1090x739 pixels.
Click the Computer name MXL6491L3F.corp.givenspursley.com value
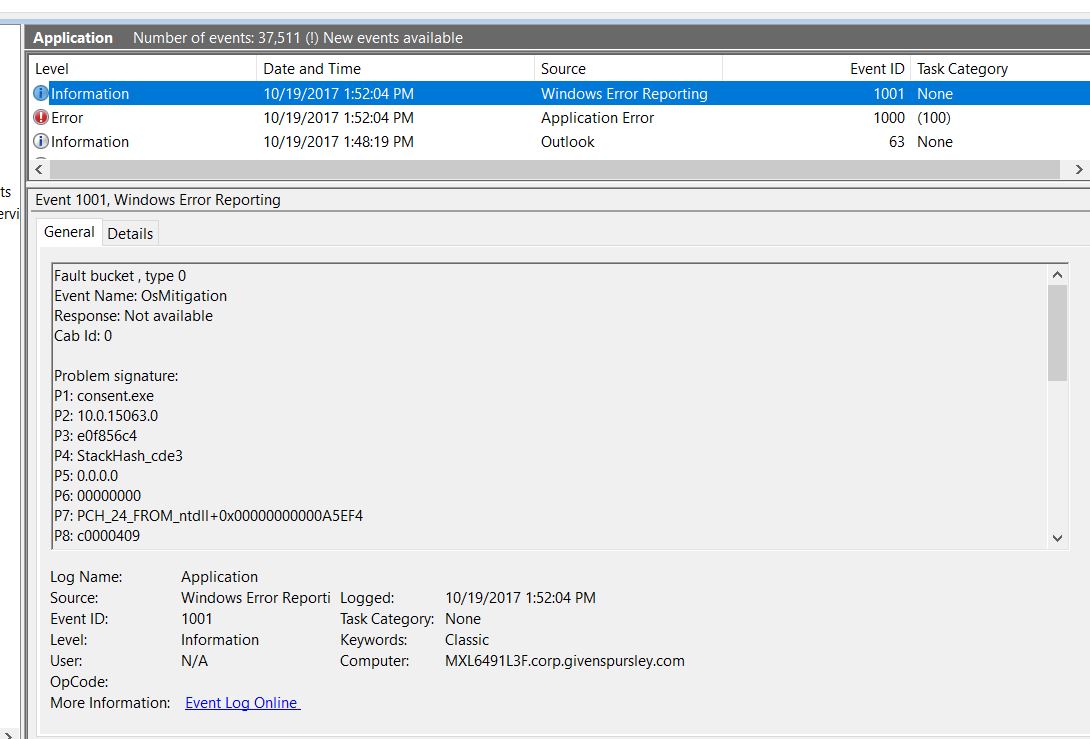(564, 661)
